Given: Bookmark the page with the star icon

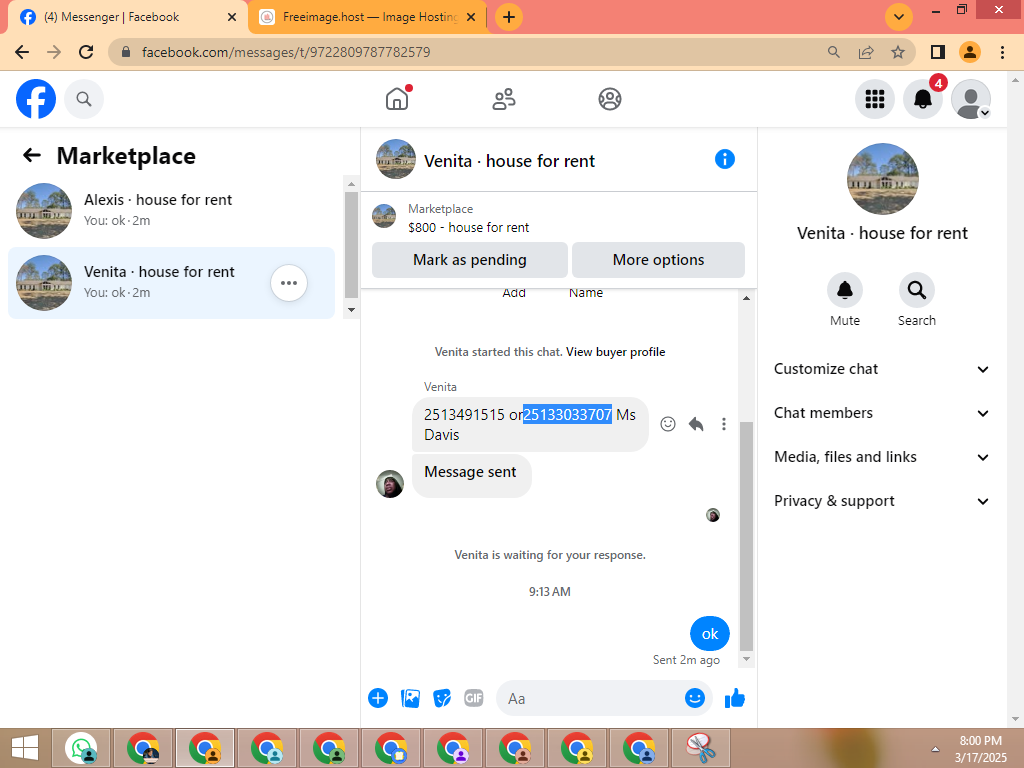Looking at the screenshot, I should pos(898,52).
